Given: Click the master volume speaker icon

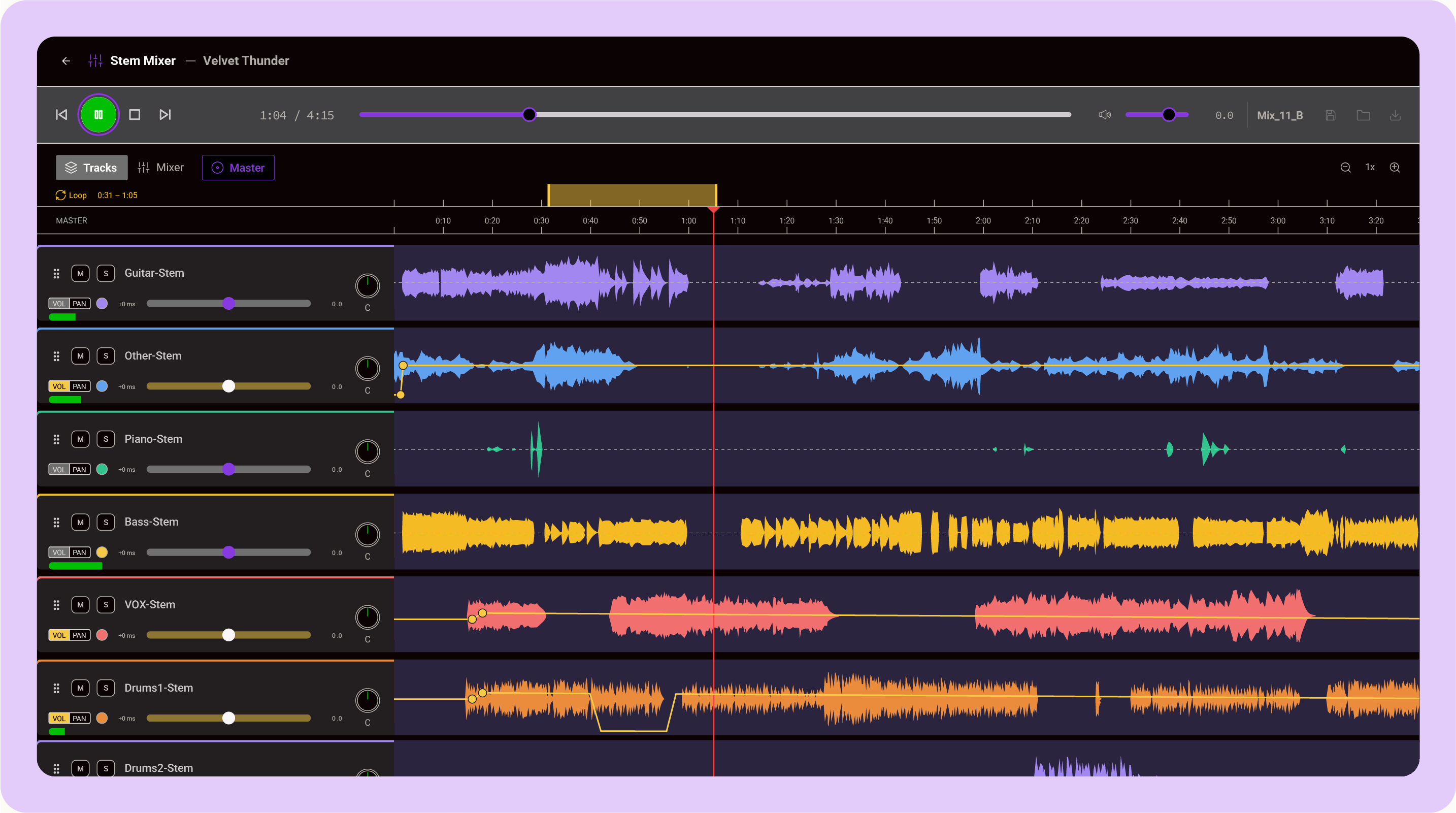Looking at the screenshot, I should point(1104,115).
